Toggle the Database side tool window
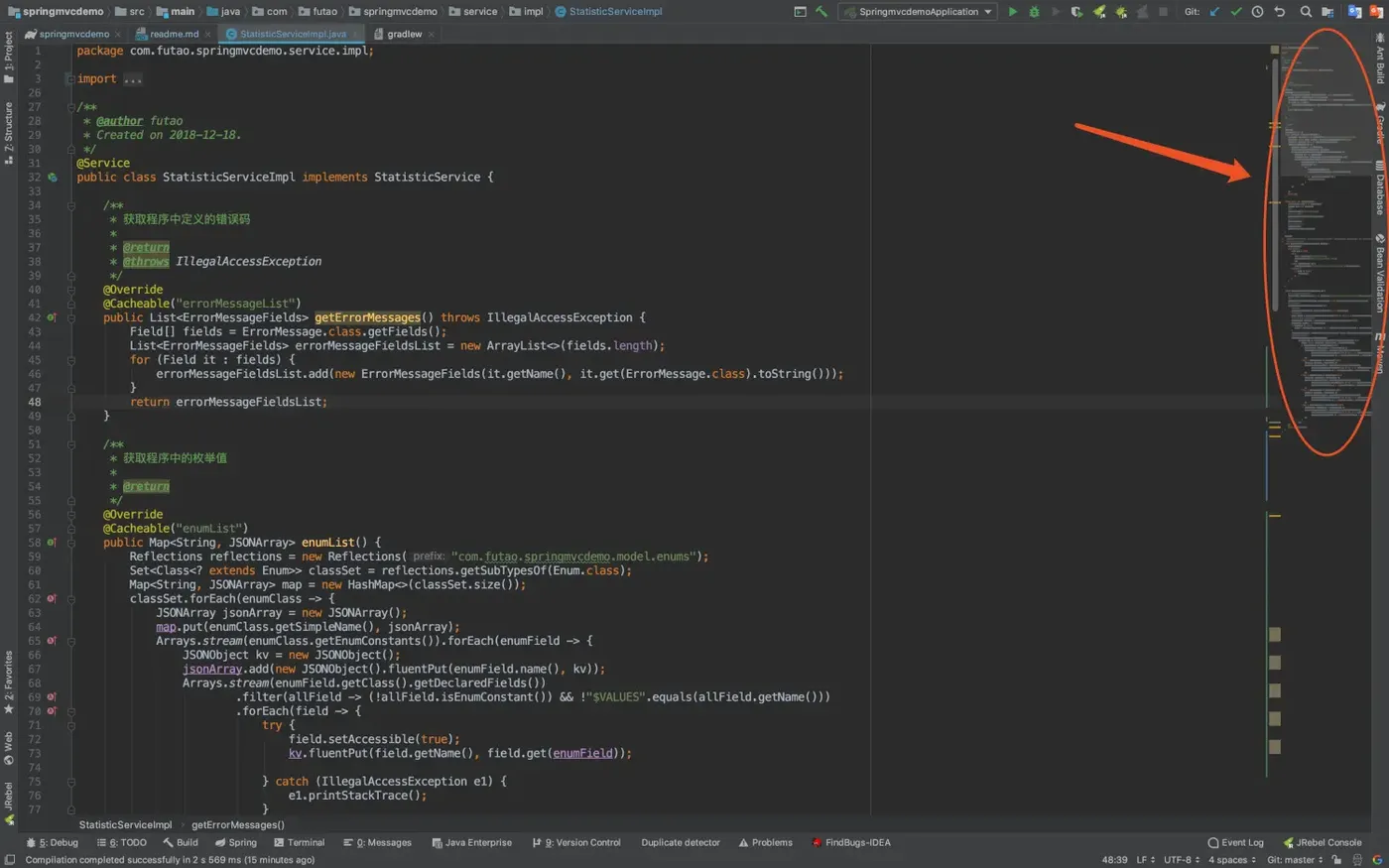 click(1379, 187)
